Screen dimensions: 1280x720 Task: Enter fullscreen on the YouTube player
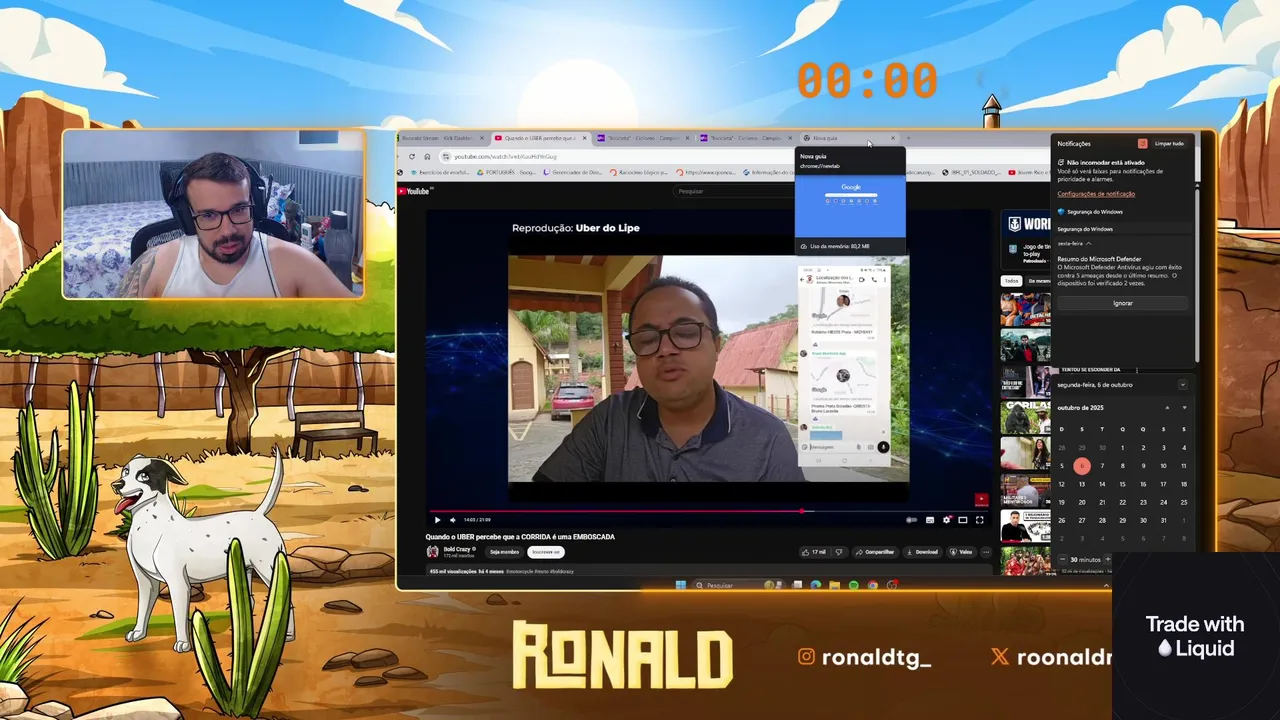tap(980, 520)
